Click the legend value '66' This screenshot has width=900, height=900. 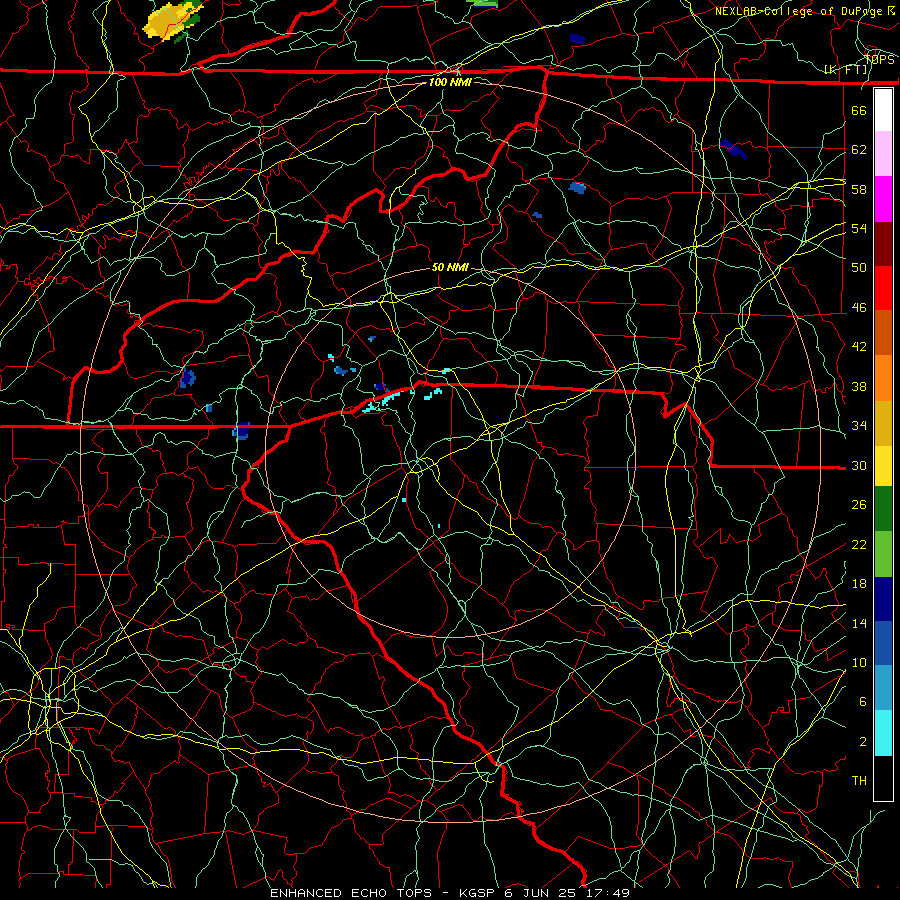coord(859,110)
